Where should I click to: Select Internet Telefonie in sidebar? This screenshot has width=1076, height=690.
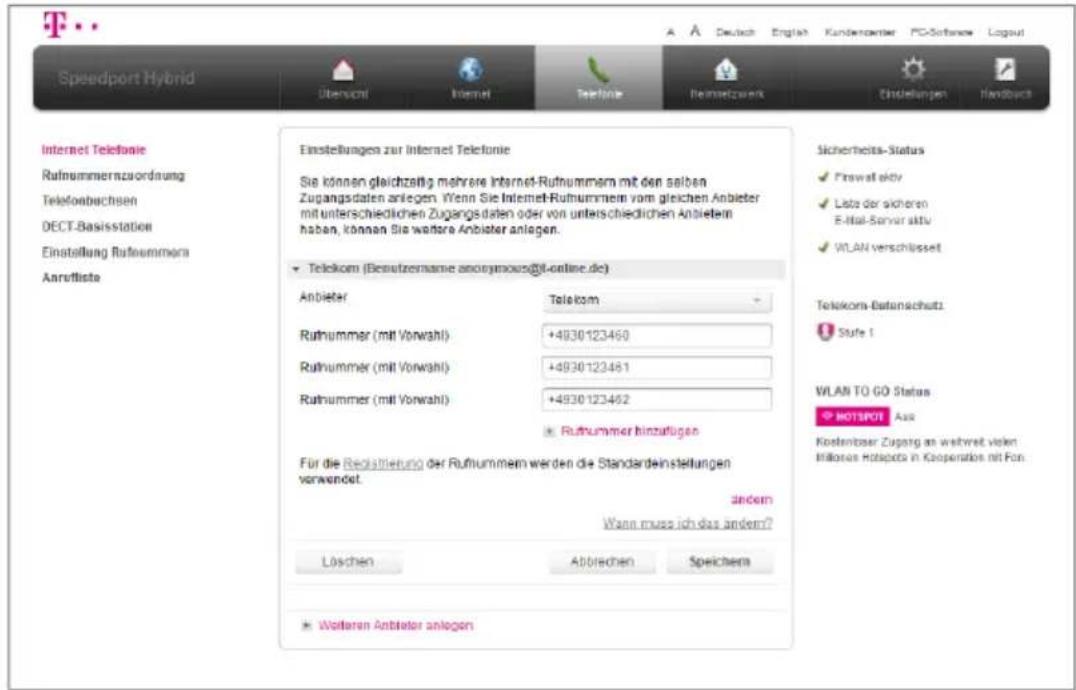[x=94, y=150]
